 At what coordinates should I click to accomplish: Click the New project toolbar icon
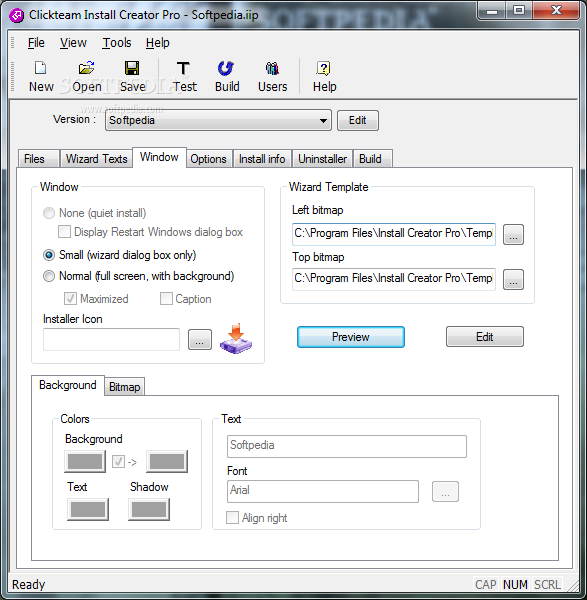tap(41, 68)
